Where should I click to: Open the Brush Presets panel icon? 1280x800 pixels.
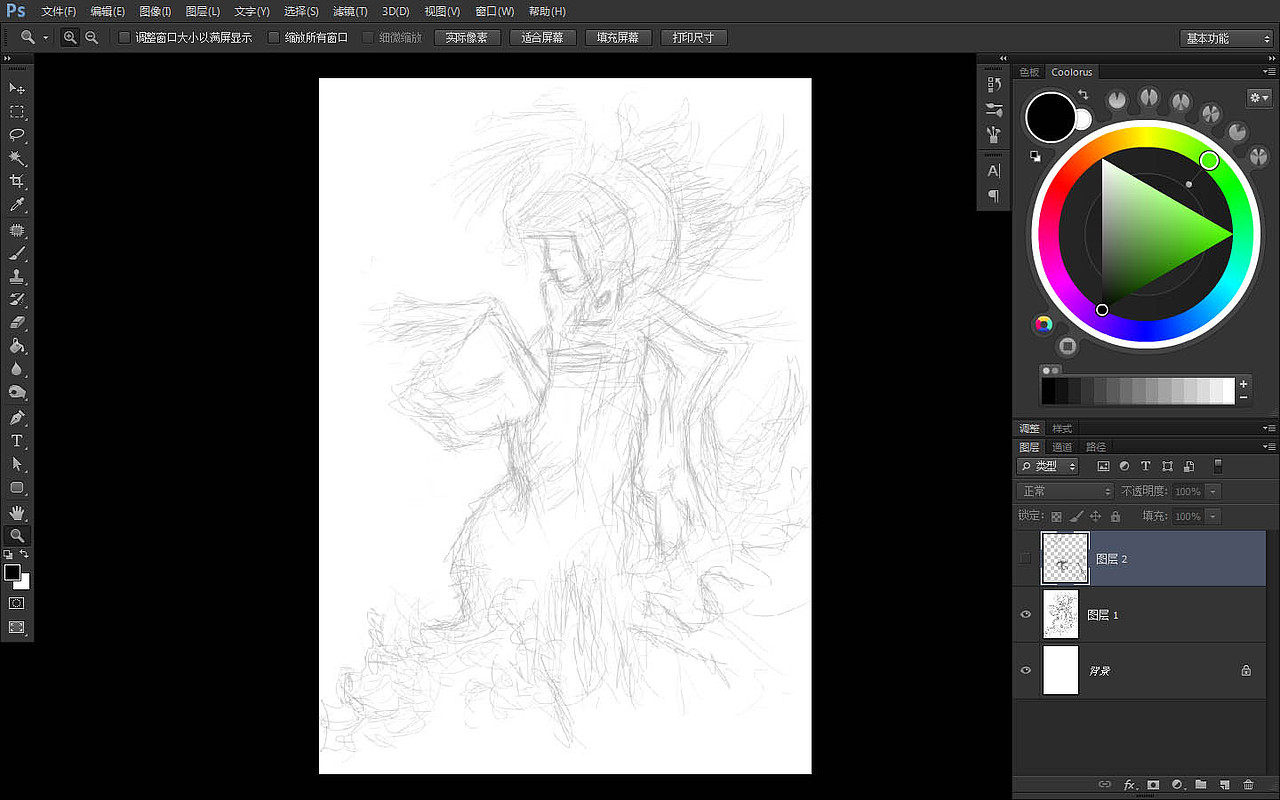pyautogui.click(x=994, y=109)
